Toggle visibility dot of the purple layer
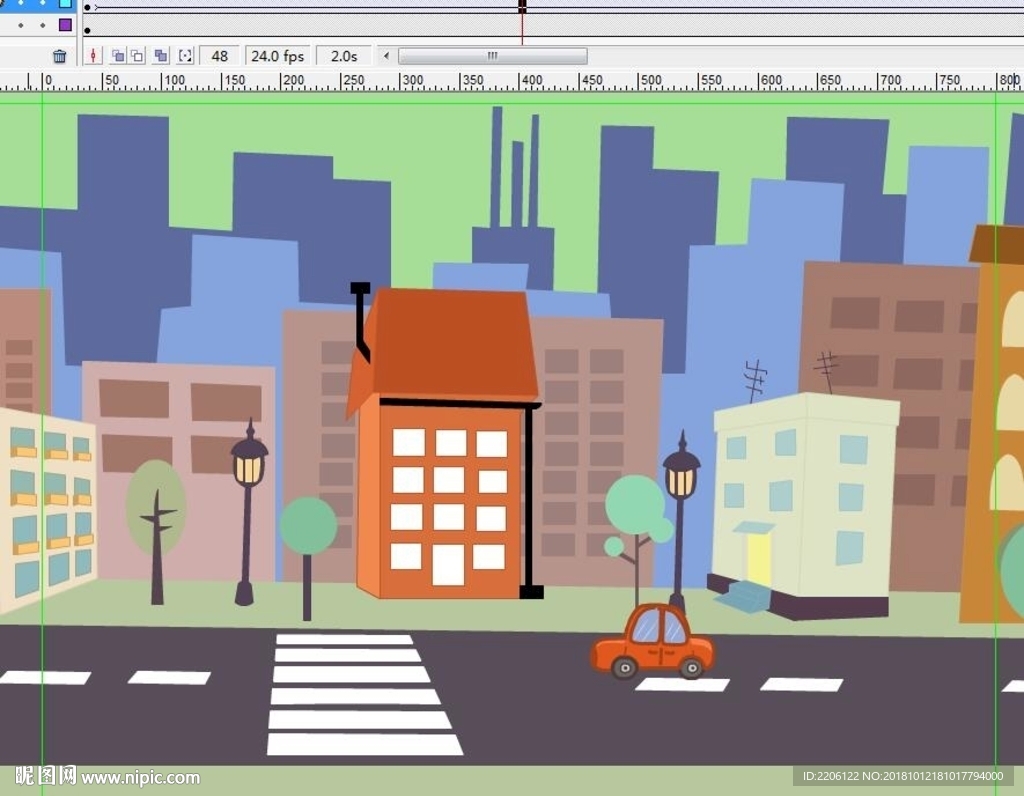 click(x=21, y=25)
